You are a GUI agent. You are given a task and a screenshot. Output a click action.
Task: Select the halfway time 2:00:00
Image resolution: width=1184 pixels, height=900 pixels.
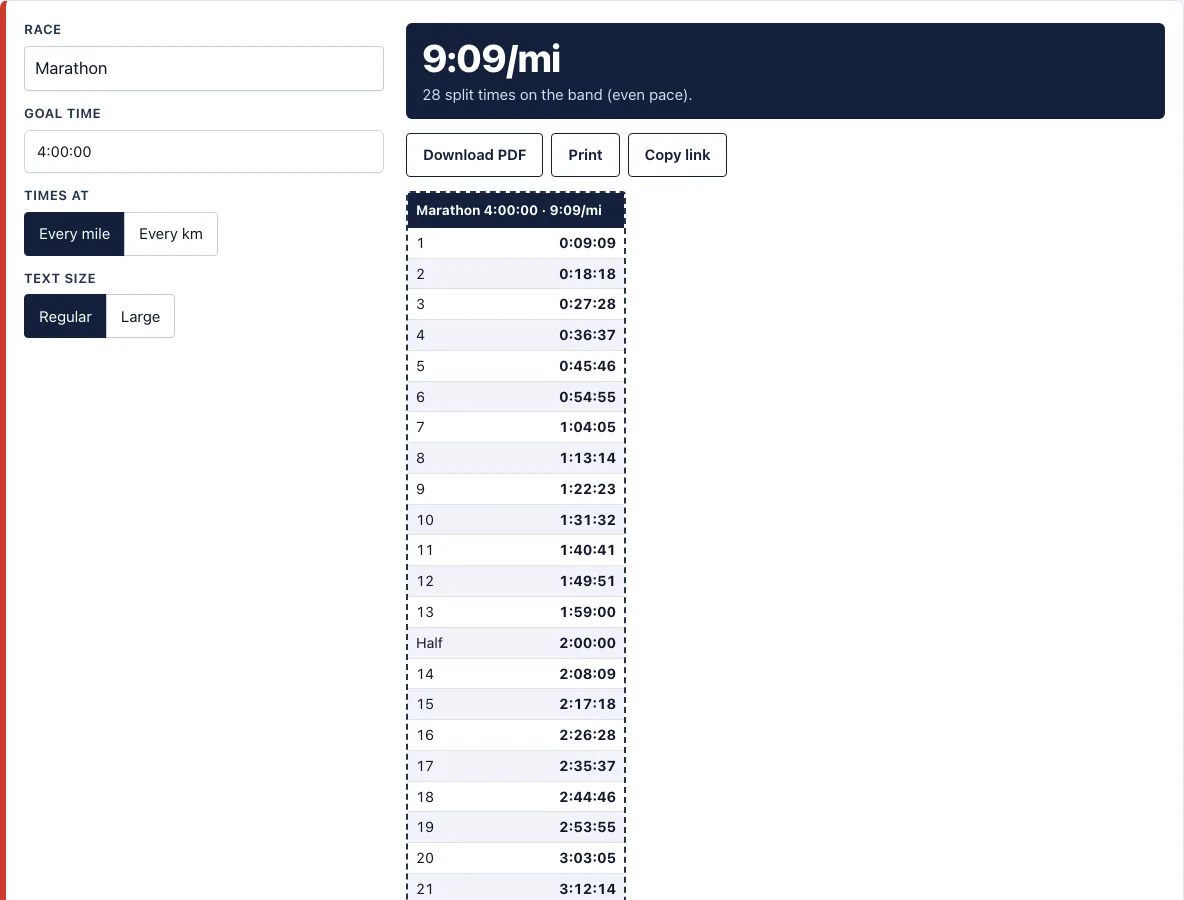pyautogui.click(x=587, y=643)
